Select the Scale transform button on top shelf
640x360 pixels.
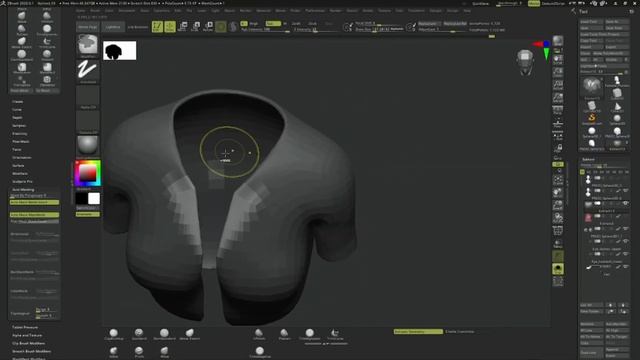pos(195,27)
